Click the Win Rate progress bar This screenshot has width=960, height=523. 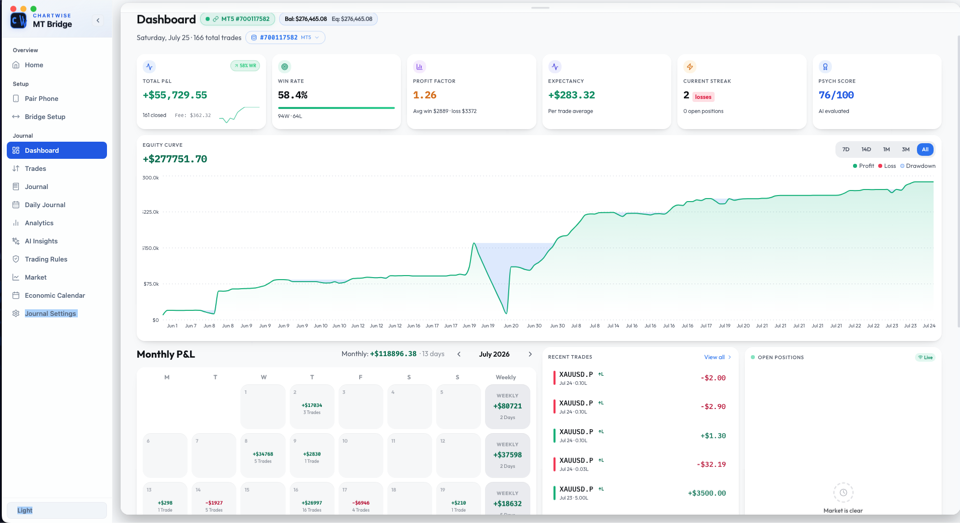coord(336,108)
